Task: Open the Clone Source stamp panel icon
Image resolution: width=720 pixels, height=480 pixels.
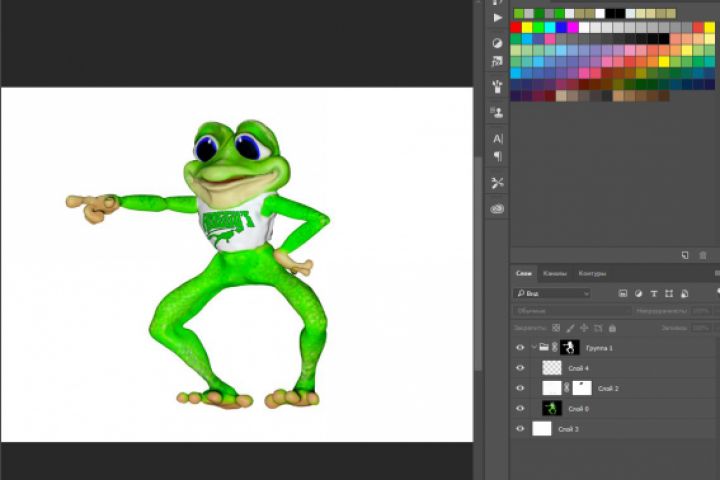Action: pyautogui.click(x=497, y=113)
